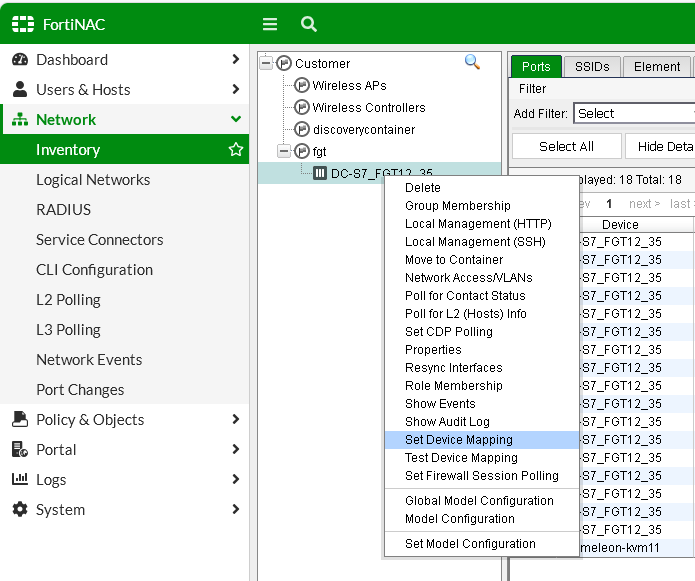Open the search magnifier in the header
The width and height of the screenshot is (695, 581).
[x=308, y=24]
